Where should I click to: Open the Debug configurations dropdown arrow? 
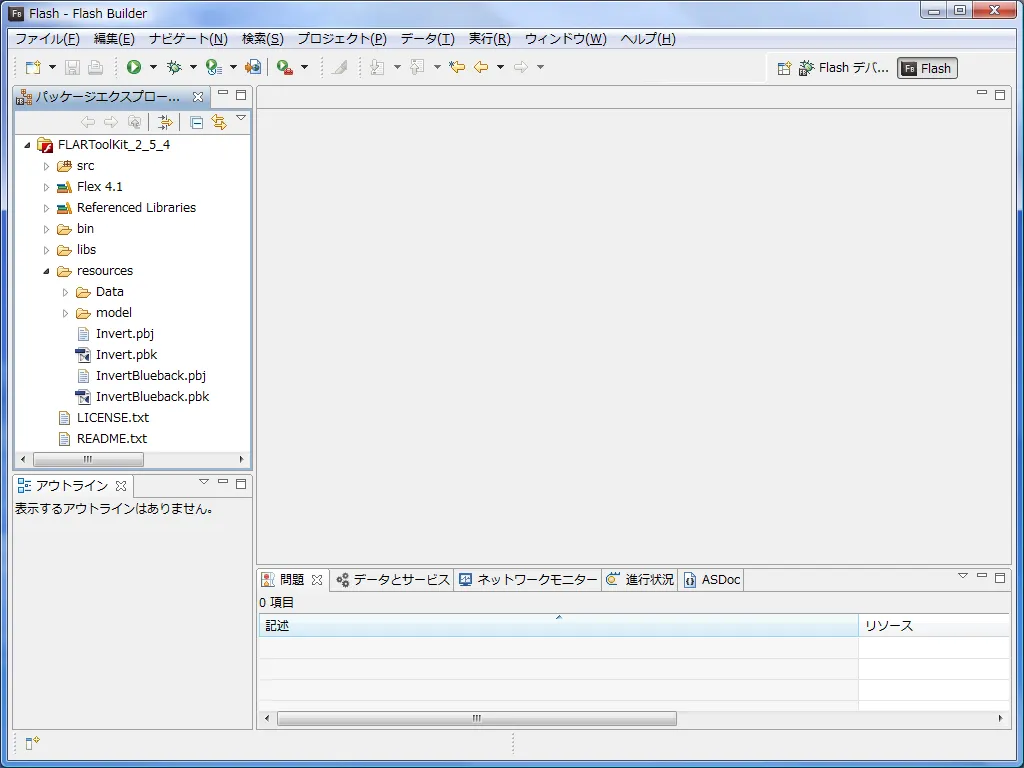click(x=193, y=67)
